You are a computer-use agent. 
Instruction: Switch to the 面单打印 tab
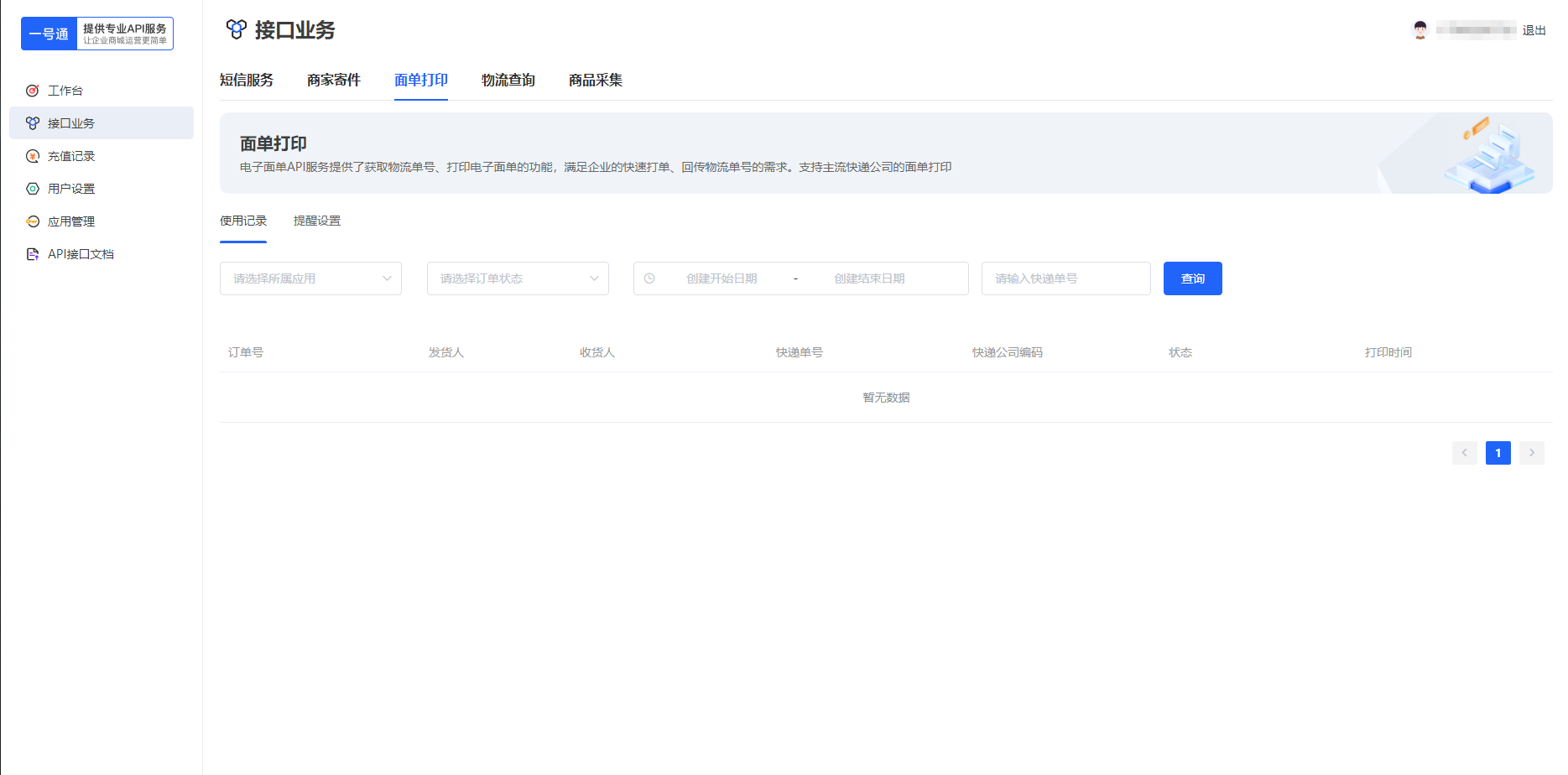tap(421, 81)
